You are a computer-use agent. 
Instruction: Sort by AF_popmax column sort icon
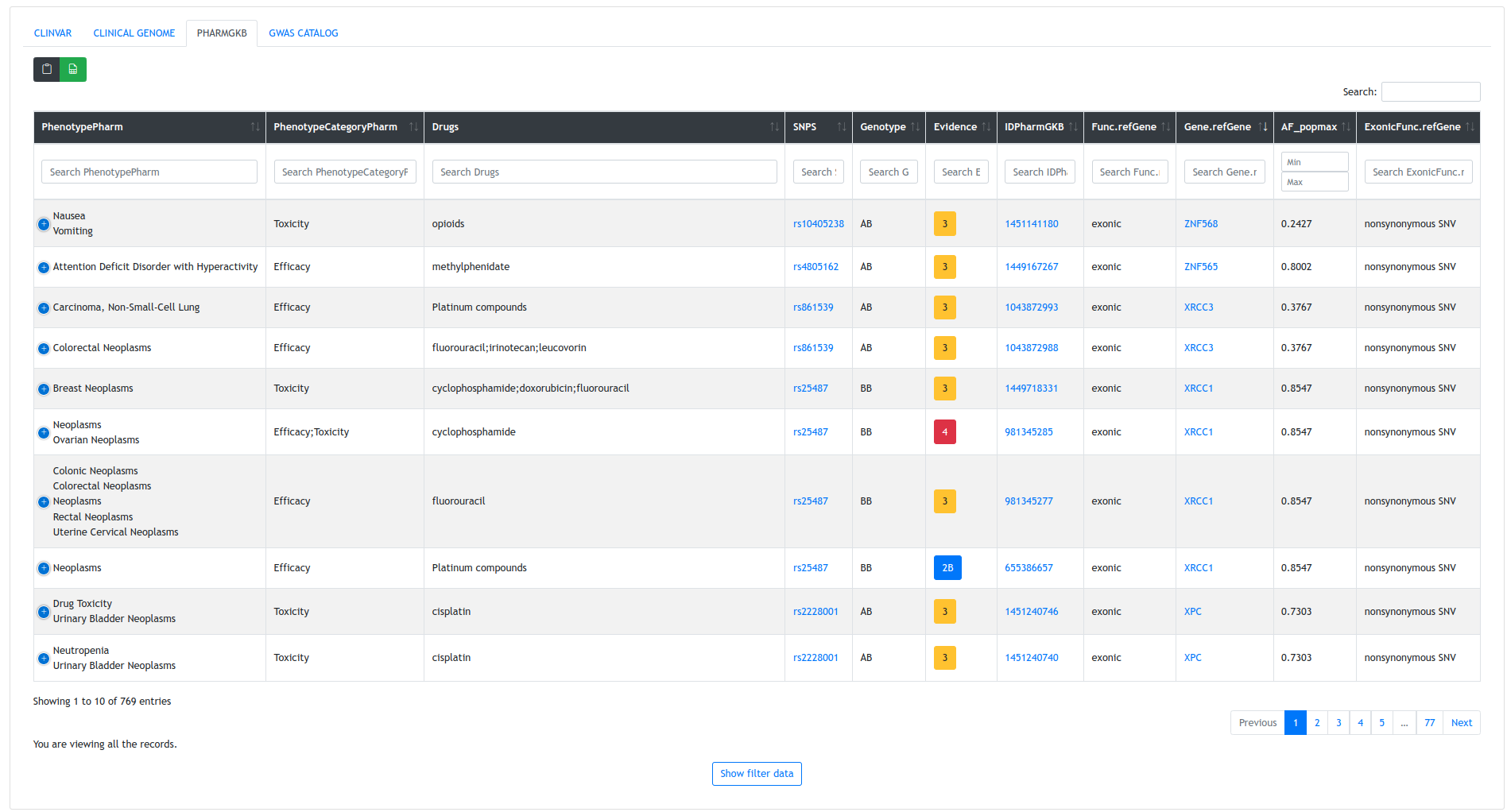[x=1346, y=127]
